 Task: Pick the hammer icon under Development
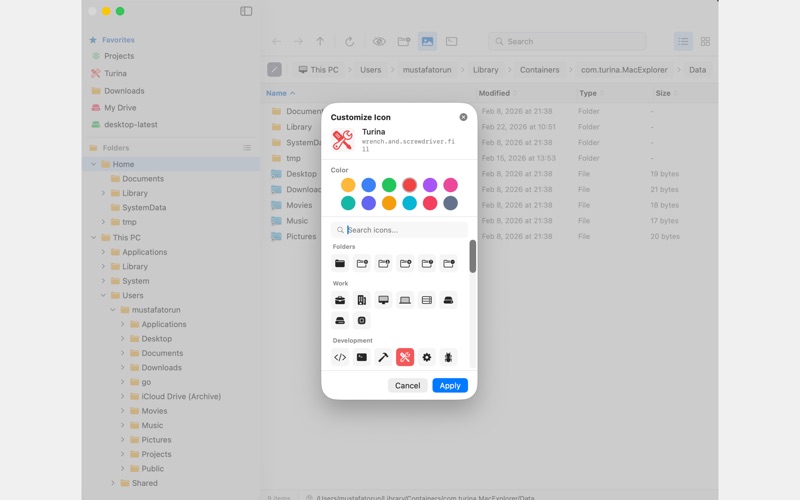click(383, 357)
